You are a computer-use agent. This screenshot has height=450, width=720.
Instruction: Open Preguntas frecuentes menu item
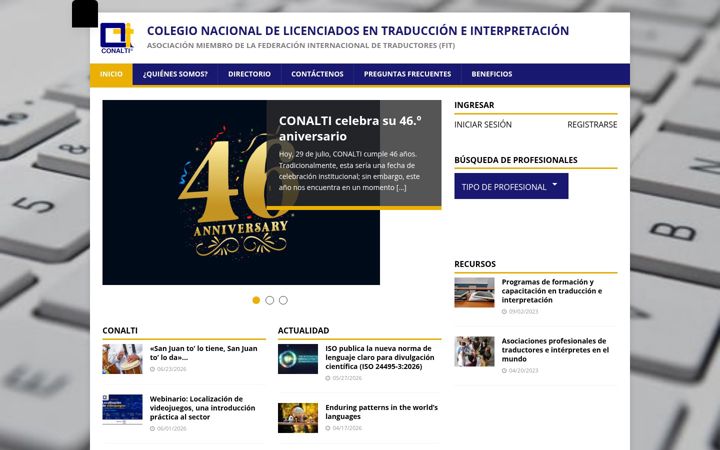(407, 74)
